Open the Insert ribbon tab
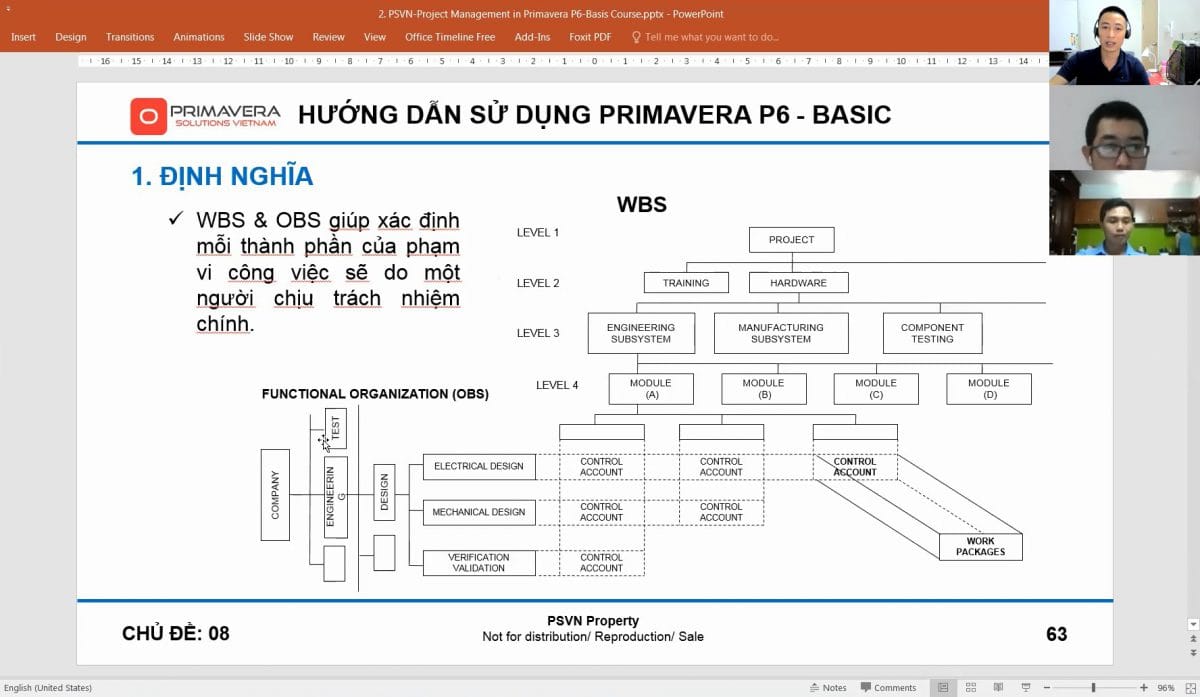This screenshot has height=697, width=1200. (23, 37)
